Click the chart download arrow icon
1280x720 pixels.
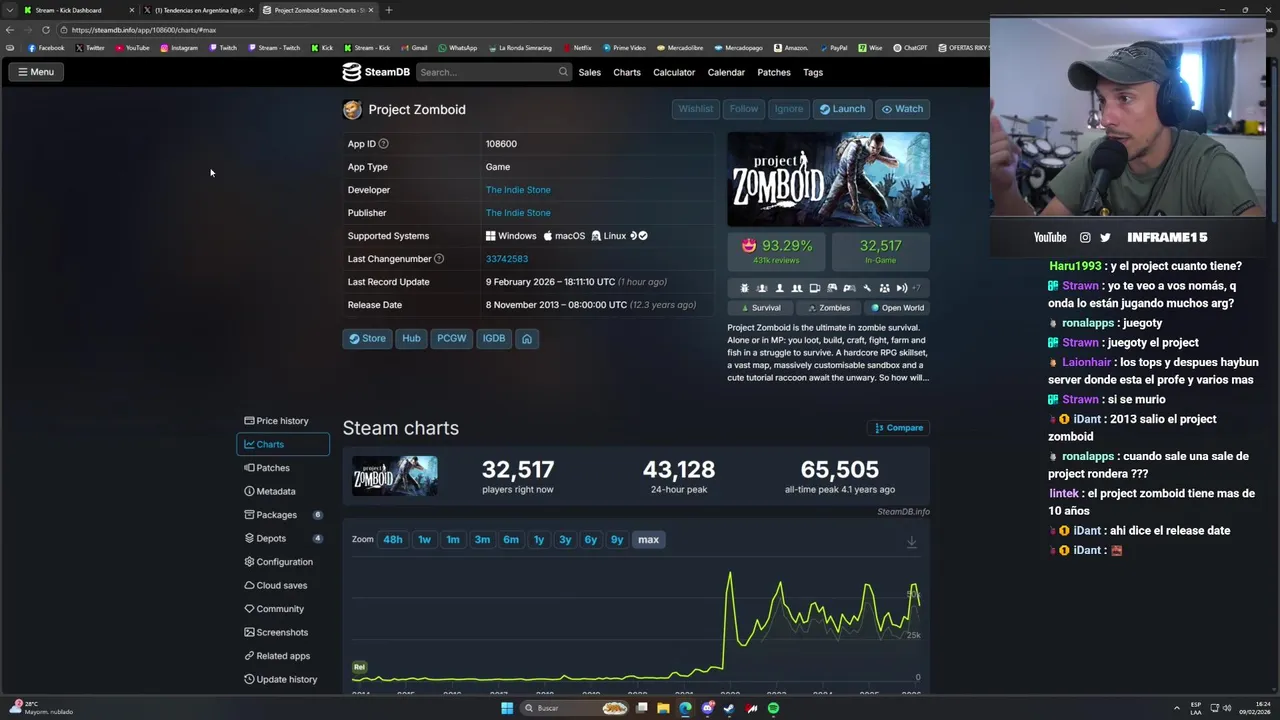click(x=911, y=541)
